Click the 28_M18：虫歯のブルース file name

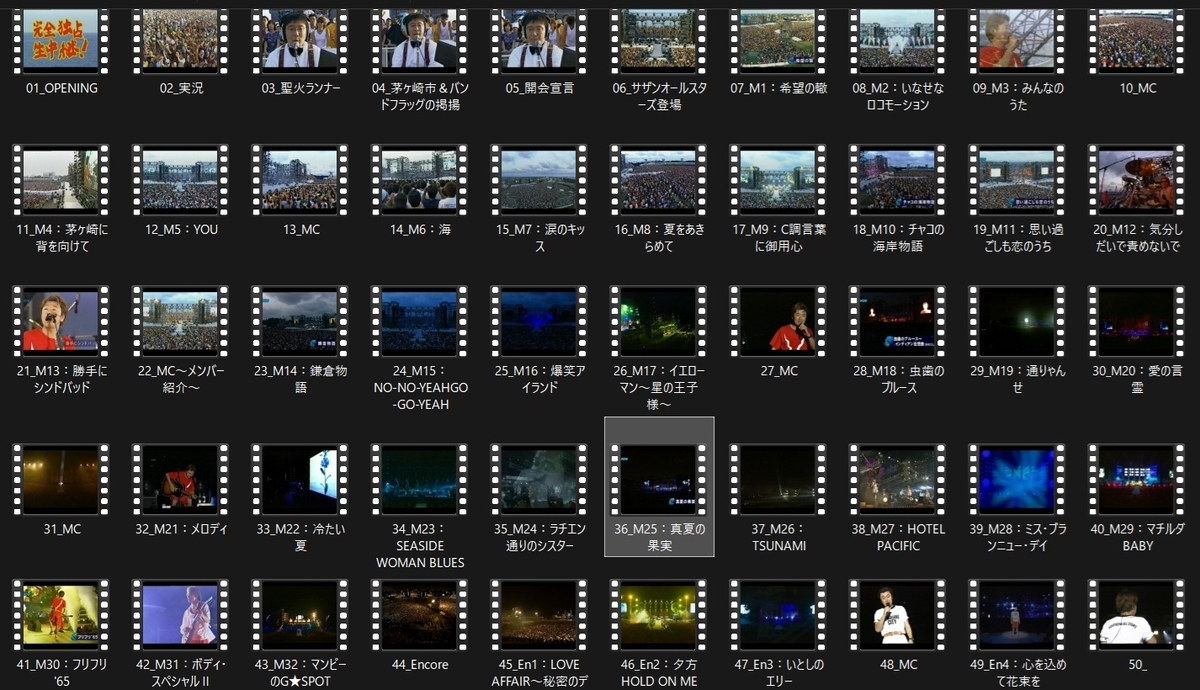tap(898, 379)
